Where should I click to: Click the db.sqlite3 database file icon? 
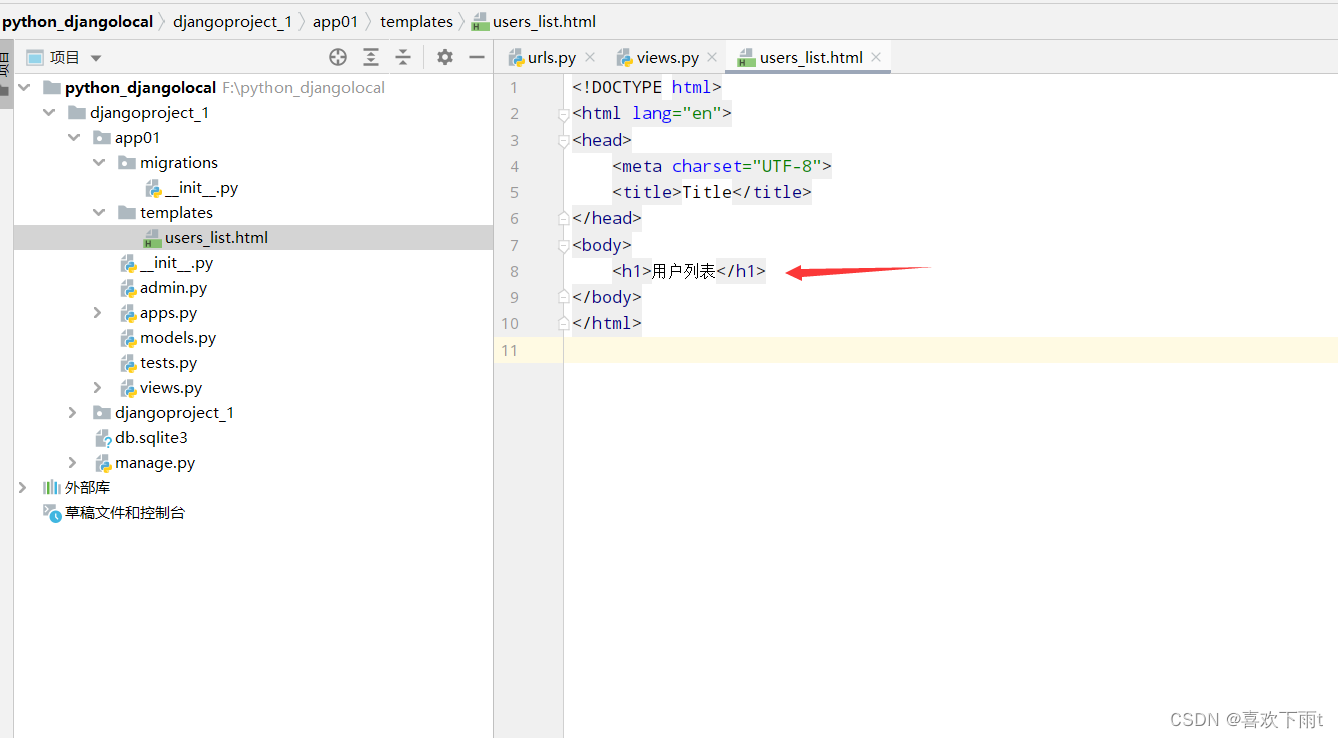tap(103, 438)
